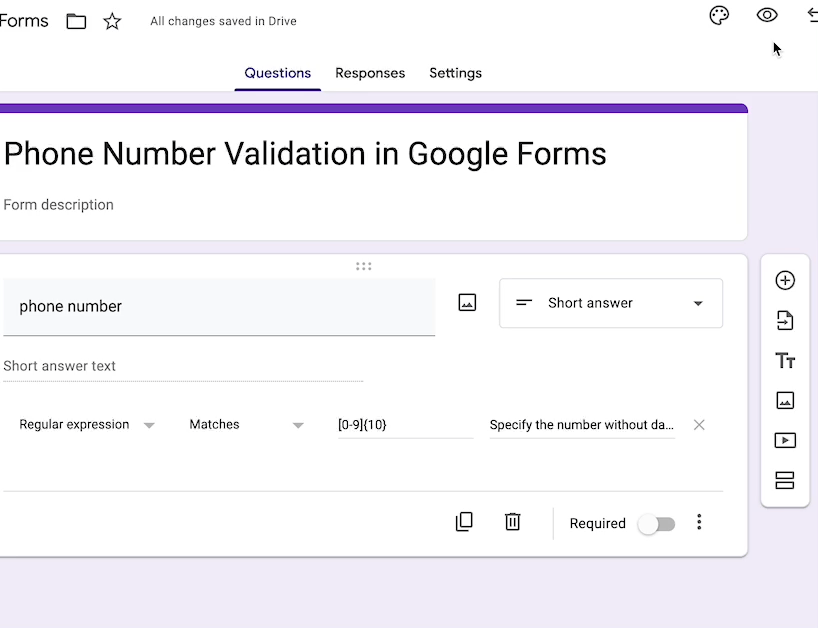
Task: Duplicate the phone number question
Action: pyautogui.click(x=464, y=522)
